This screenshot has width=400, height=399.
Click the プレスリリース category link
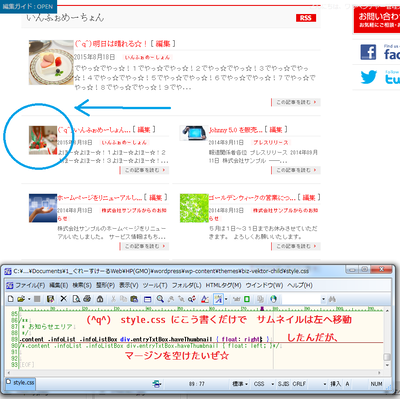coord(271,142)
